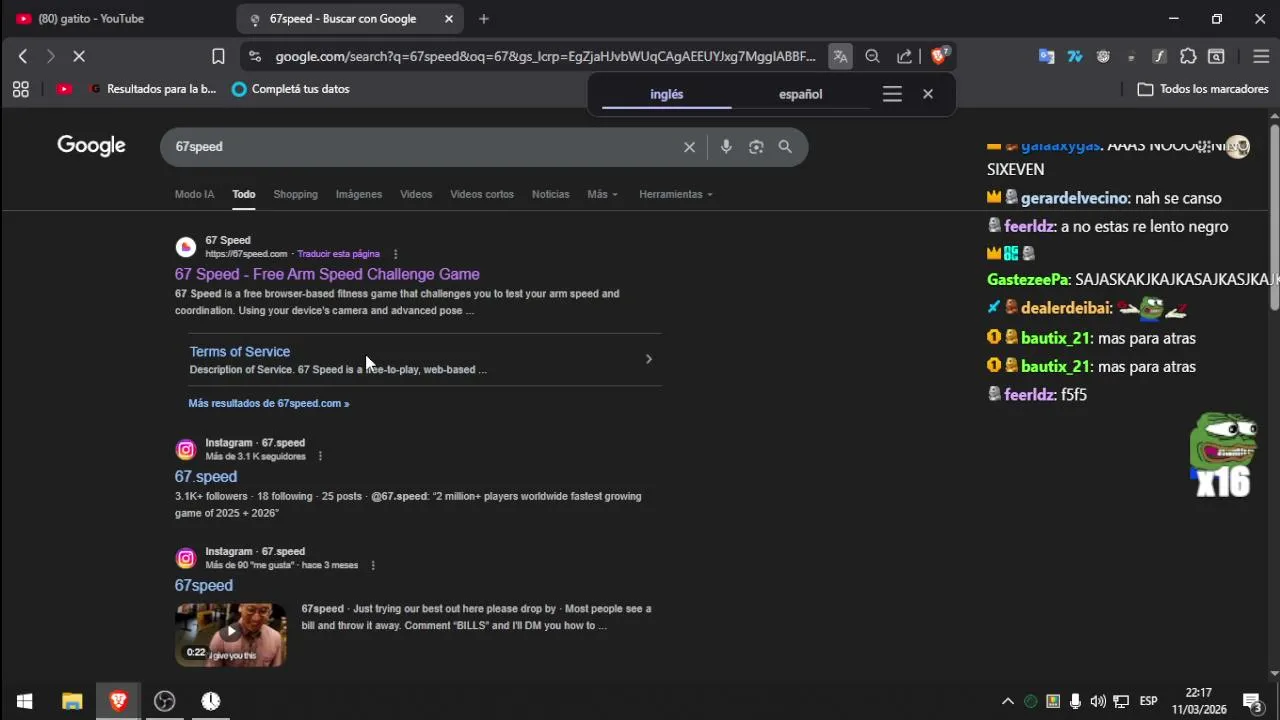The width and height of the screenshot is (1280, 720).
Task: Click 'Más resultados de 67speed.com'
Action: 269,403
